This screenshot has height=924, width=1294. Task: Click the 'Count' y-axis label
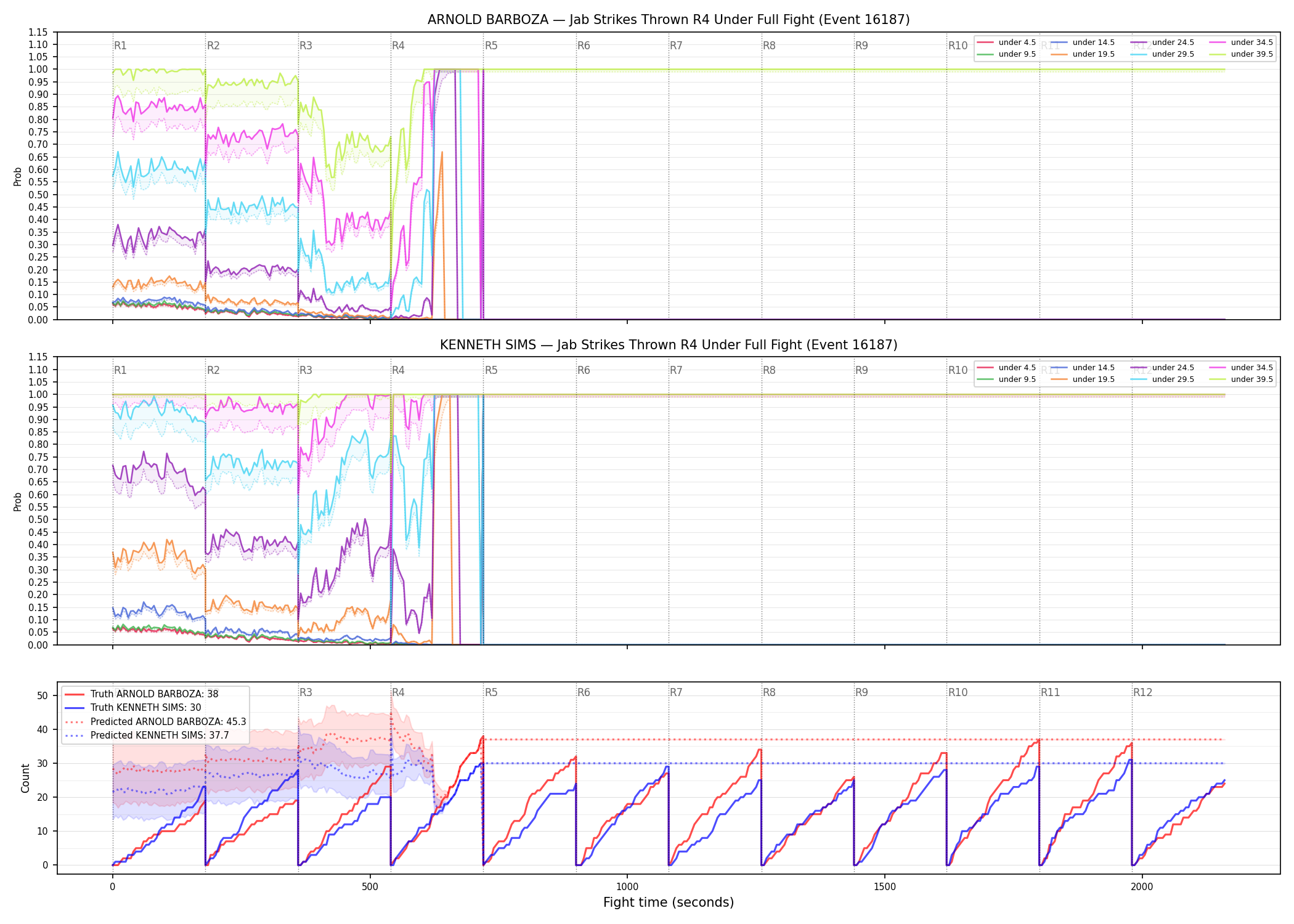coord(25,778)
